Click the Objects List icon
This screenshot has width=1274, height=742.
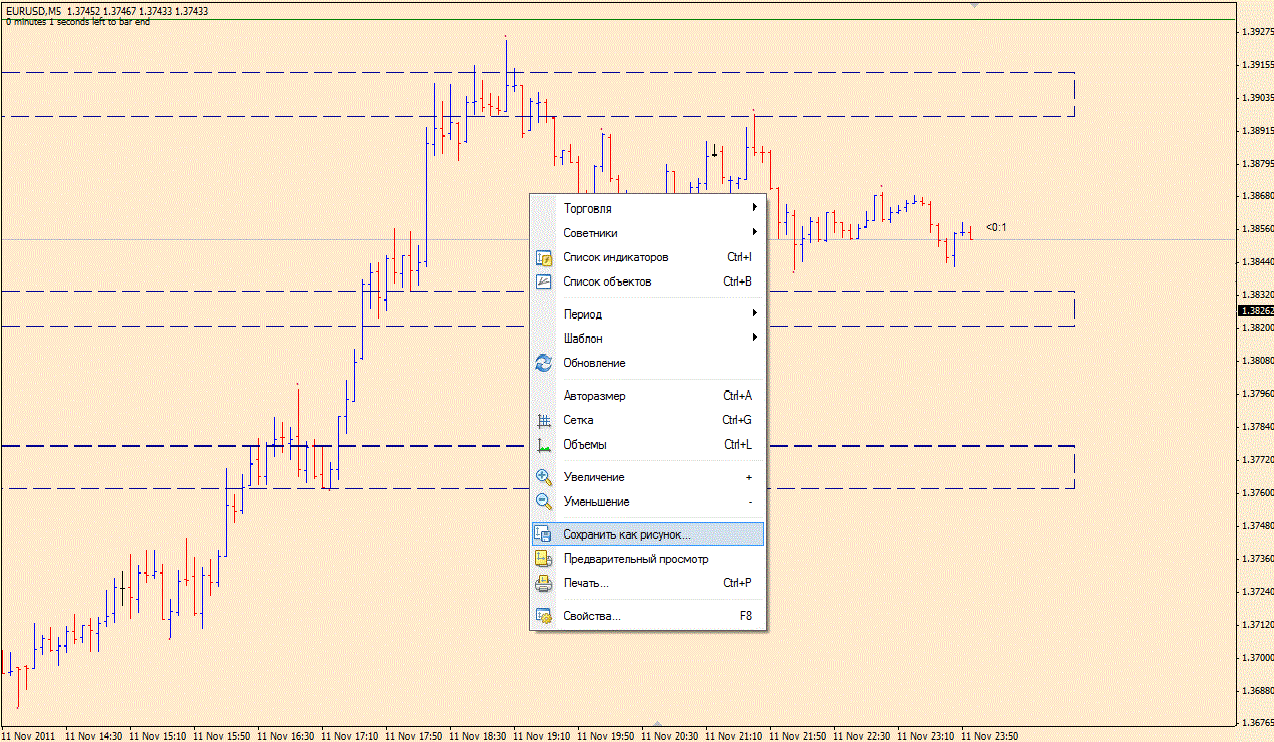click(x=544, y=281)
